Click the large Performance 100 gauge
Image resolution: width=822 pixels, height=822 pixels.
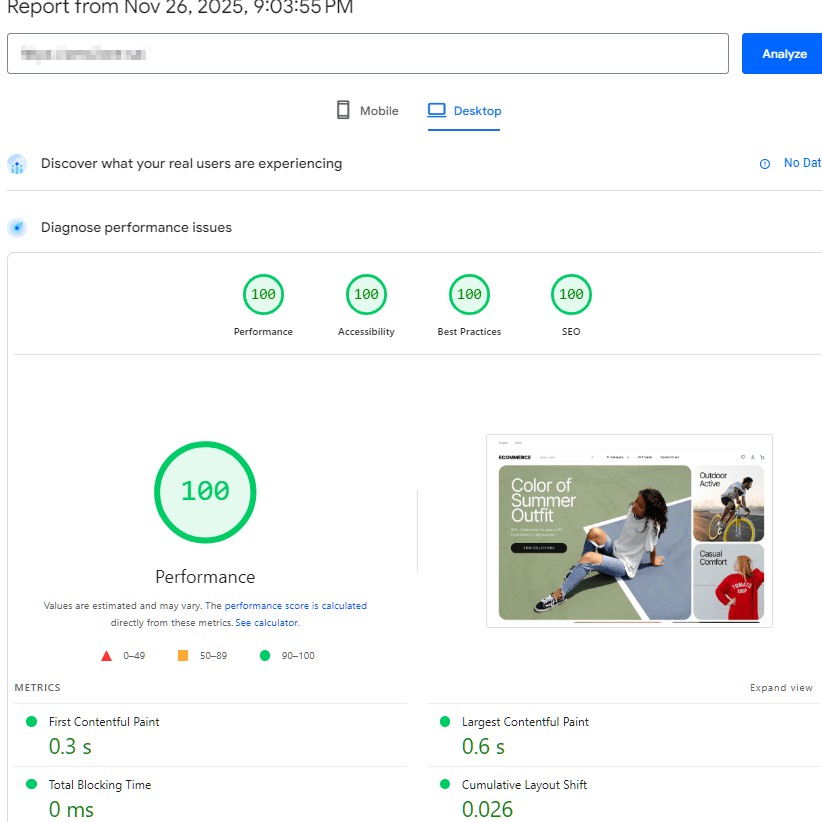coord(205,491)
